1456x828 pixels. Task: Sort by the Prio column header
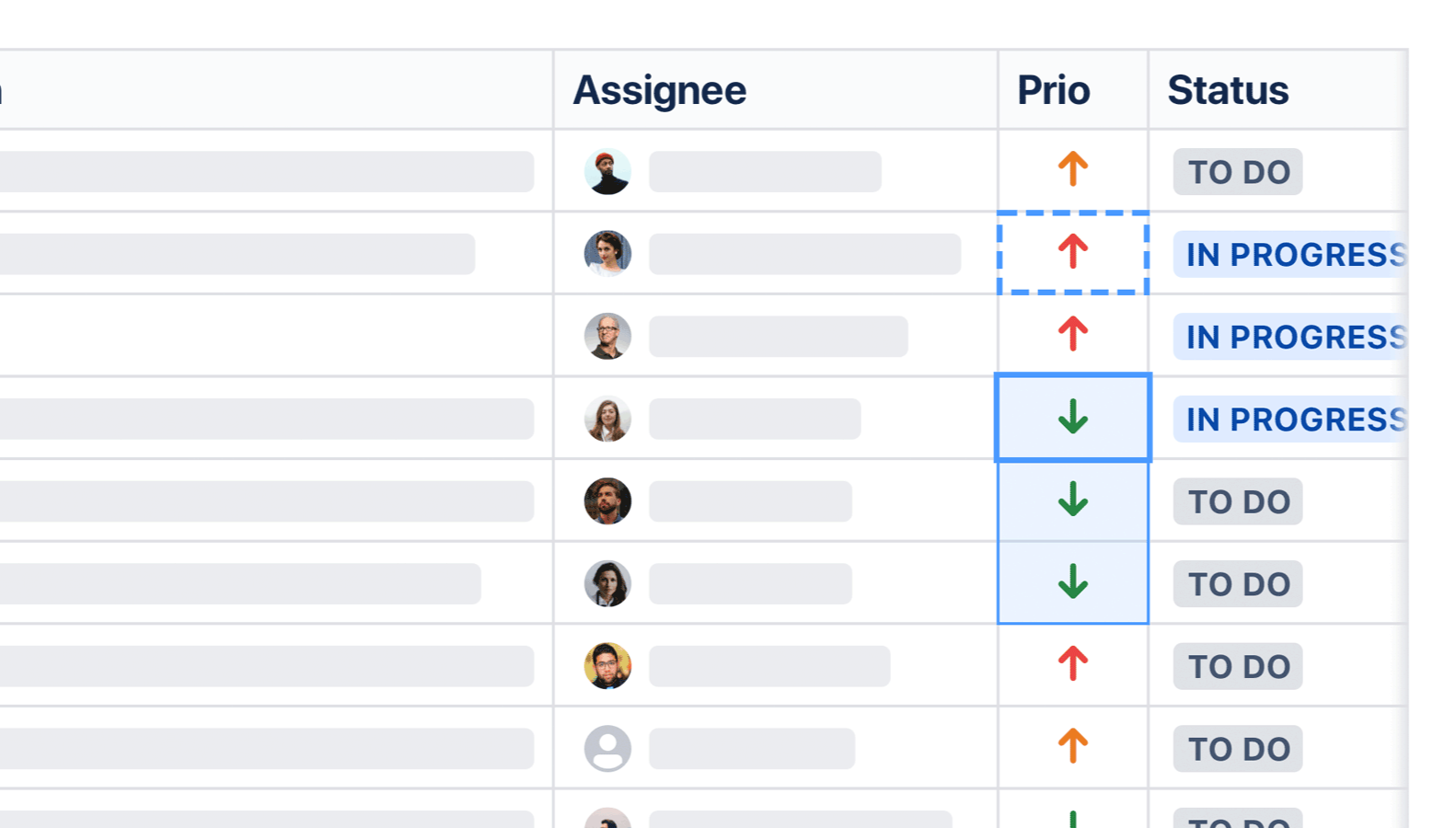coord(1053,90)
